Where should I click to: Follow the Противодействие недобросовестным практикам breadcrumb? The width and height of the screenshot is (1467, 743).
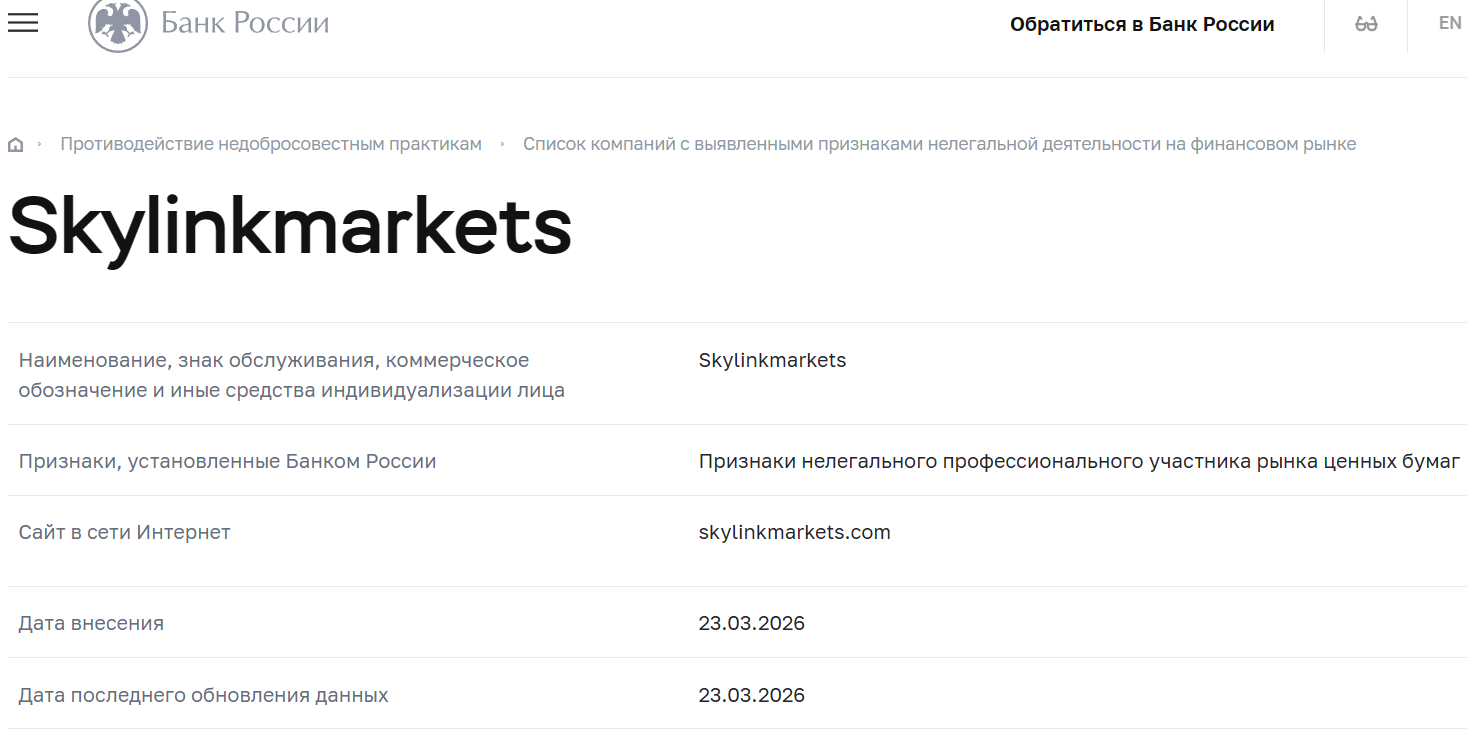(270, 143)
